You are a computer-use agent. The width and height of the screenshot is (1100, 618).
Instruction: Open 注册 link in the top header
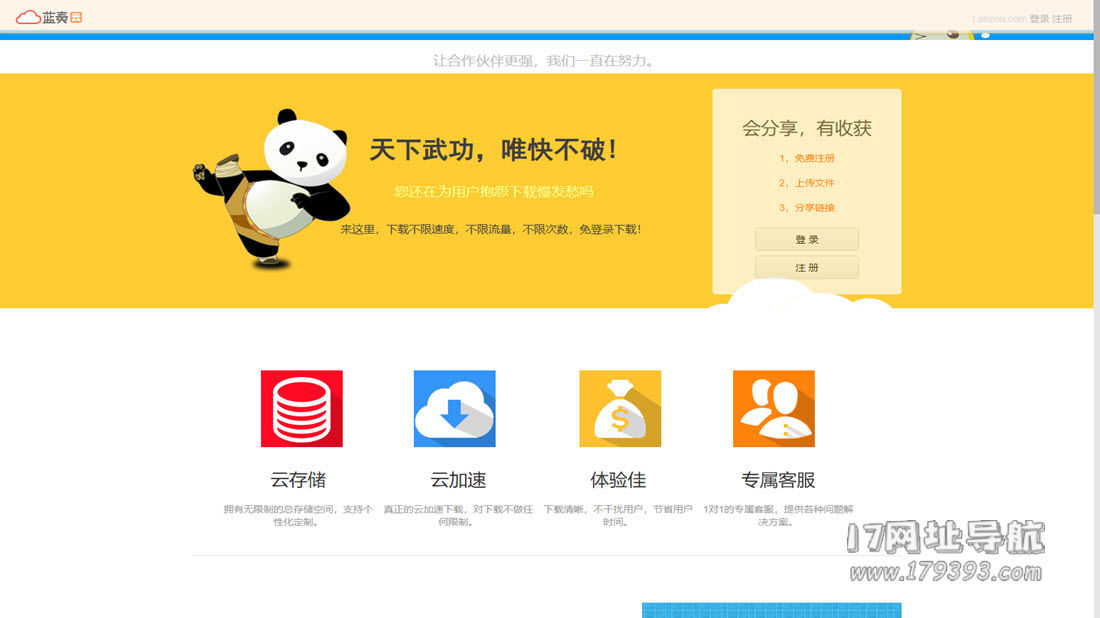tap(1062, 19)
